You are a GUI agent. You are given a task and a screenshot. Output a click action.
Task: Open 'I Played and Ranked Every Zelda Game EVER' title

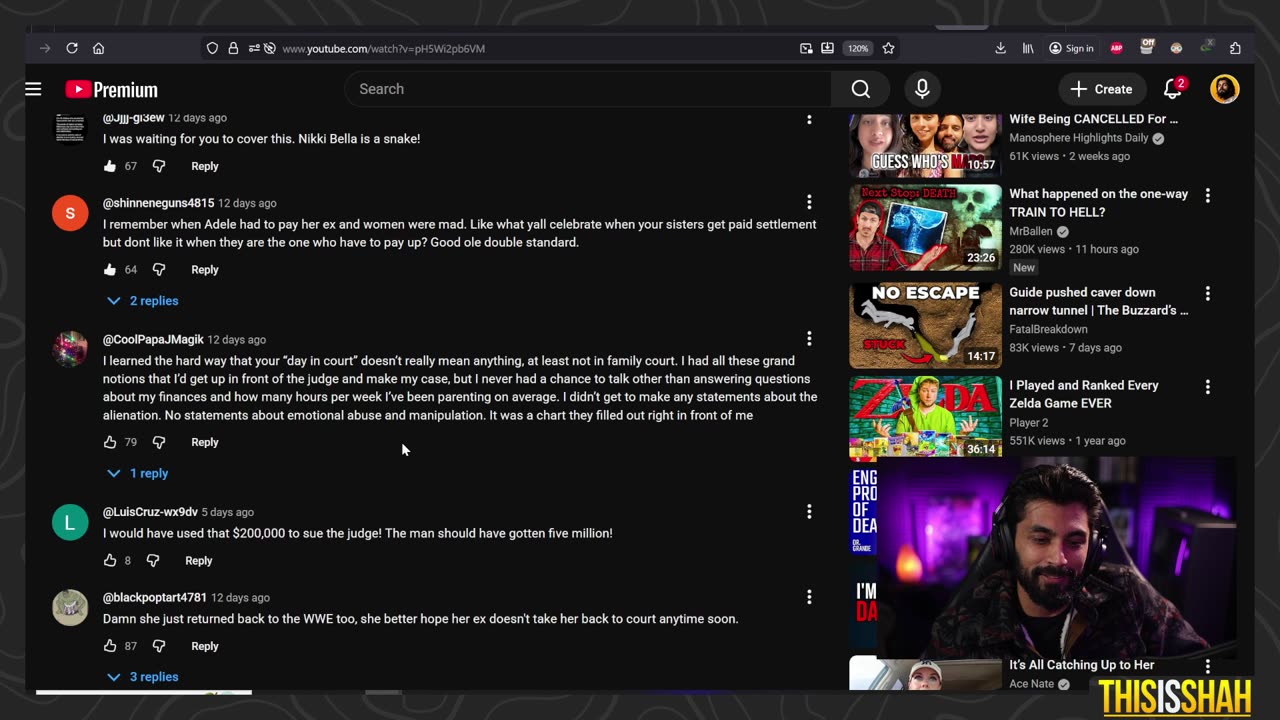[1084, 394]
